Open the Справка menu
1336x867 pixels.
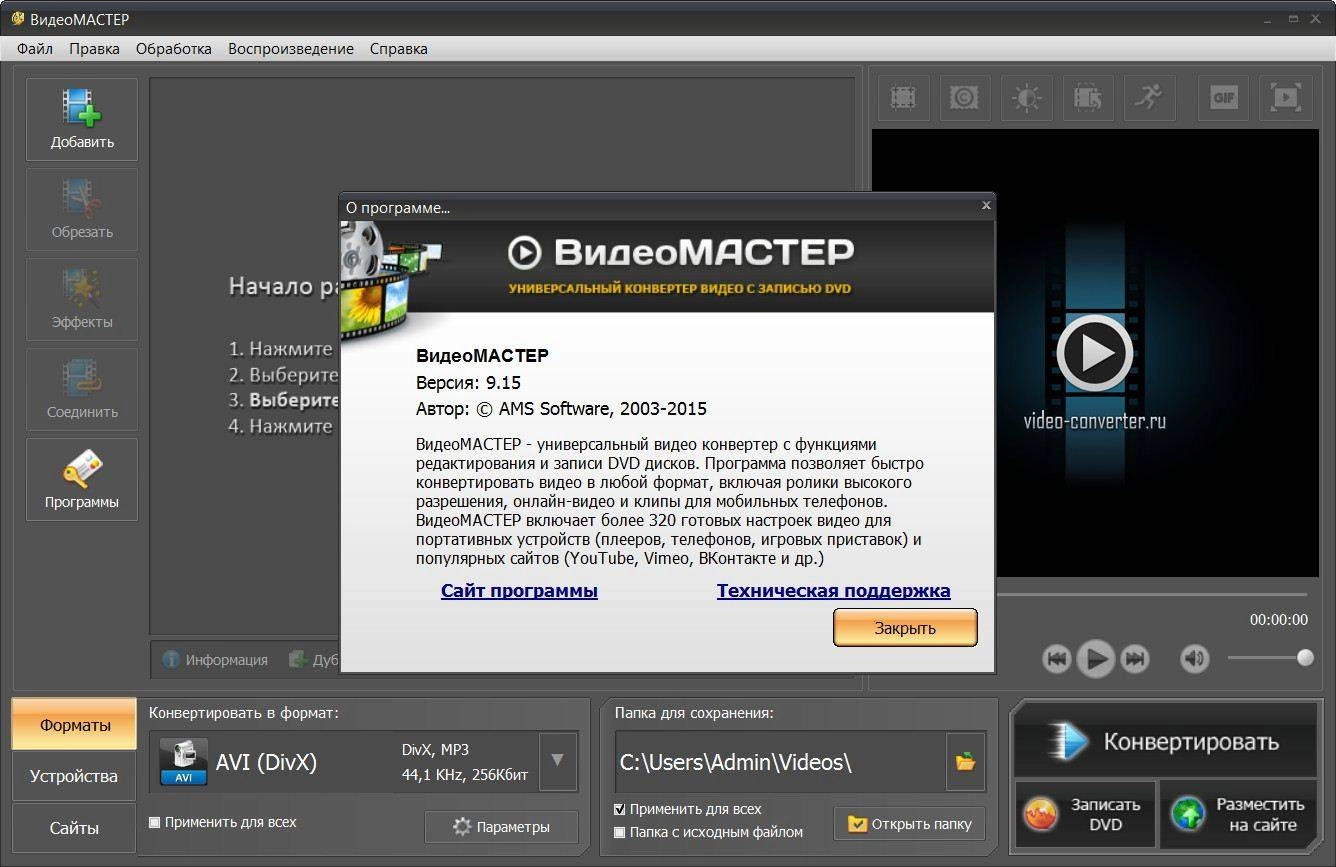[x=398, y=48]
